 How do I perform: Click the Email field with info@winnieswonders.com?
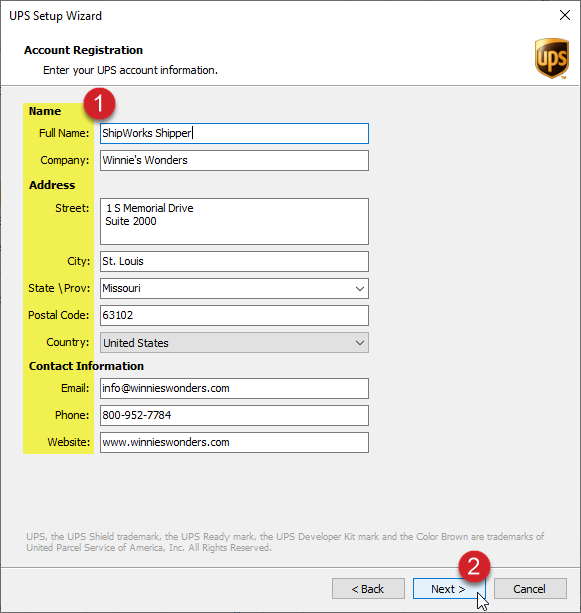234,388
